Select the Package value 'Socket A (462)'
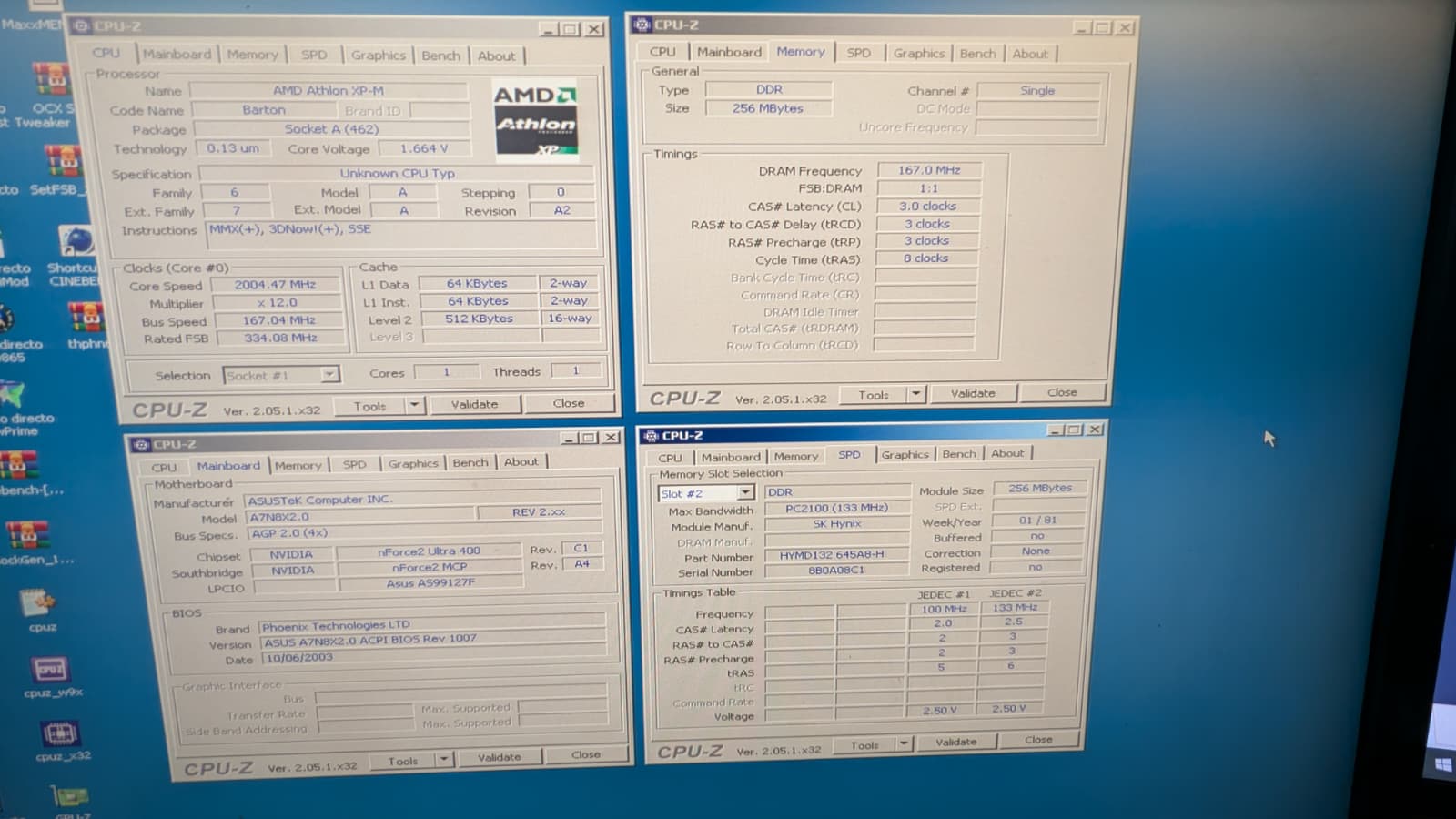The height and width of the screenshot is (819, 1456). [331, 129]
